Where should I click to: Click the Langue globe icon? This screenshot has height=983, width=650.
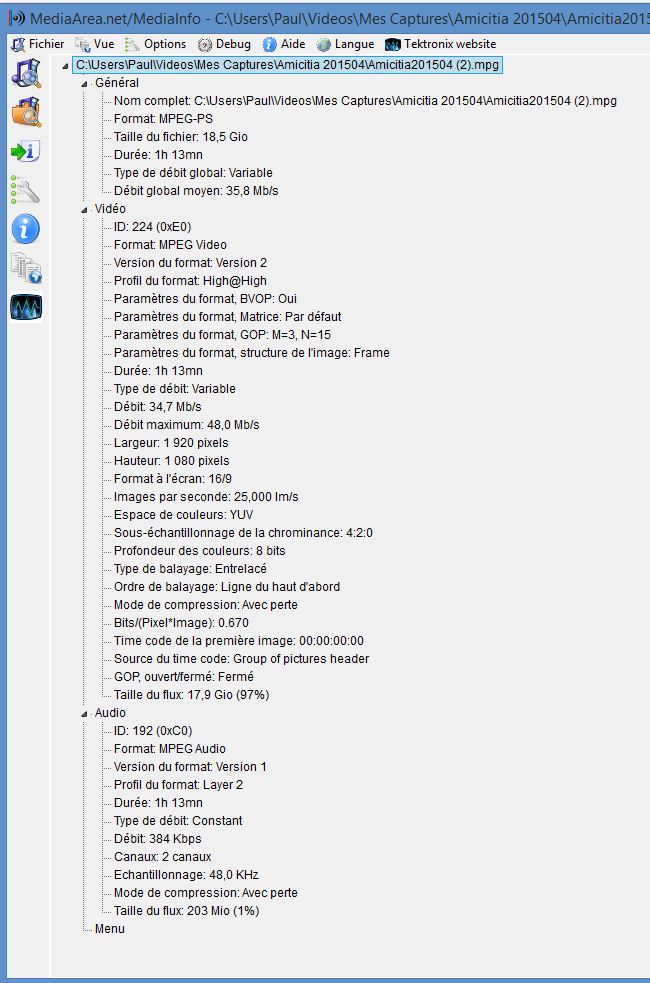(323, 45)
